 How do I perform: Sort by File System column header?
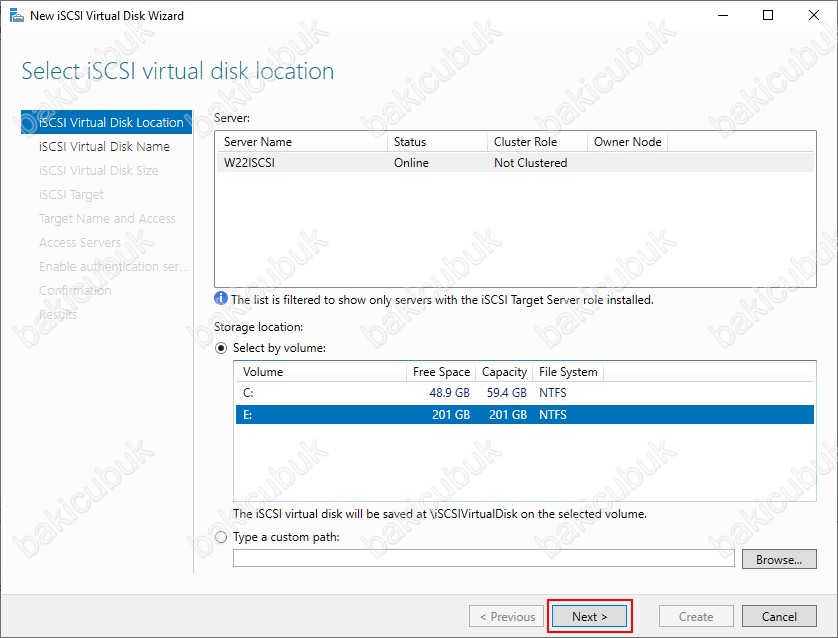click(x=568, y=372)
